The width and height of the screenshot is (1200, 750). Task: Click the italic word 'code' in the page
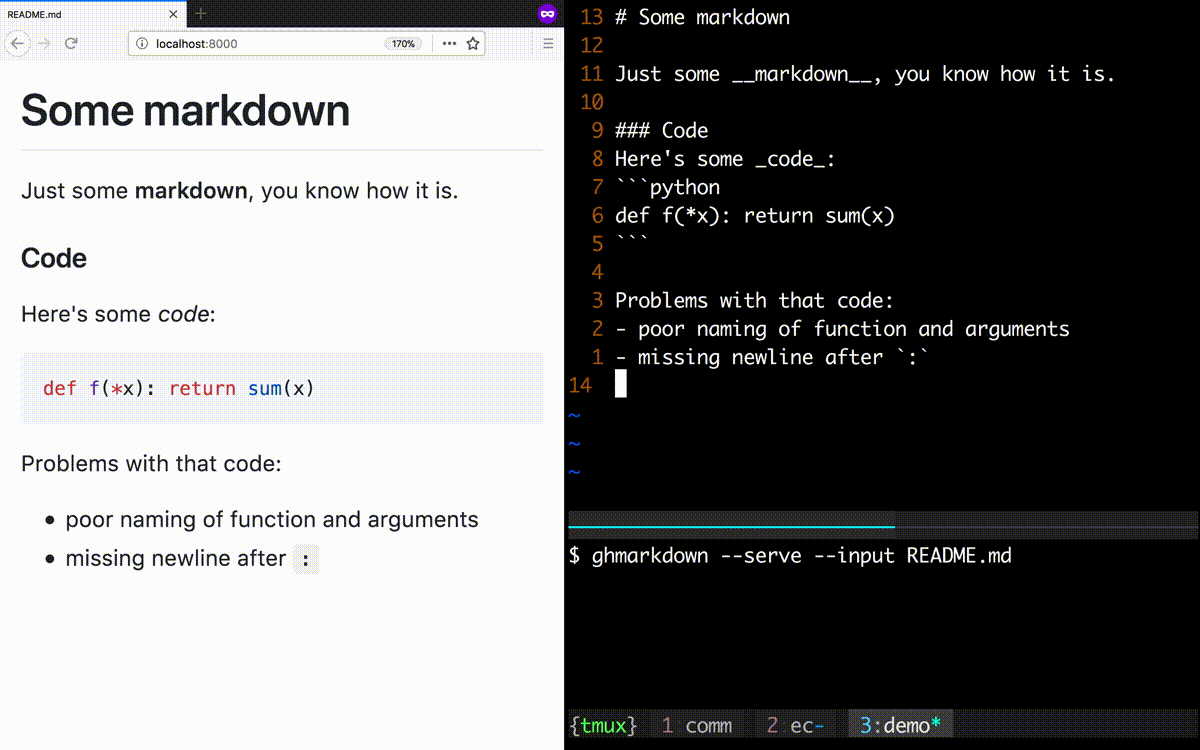click(x=183, y=314)
